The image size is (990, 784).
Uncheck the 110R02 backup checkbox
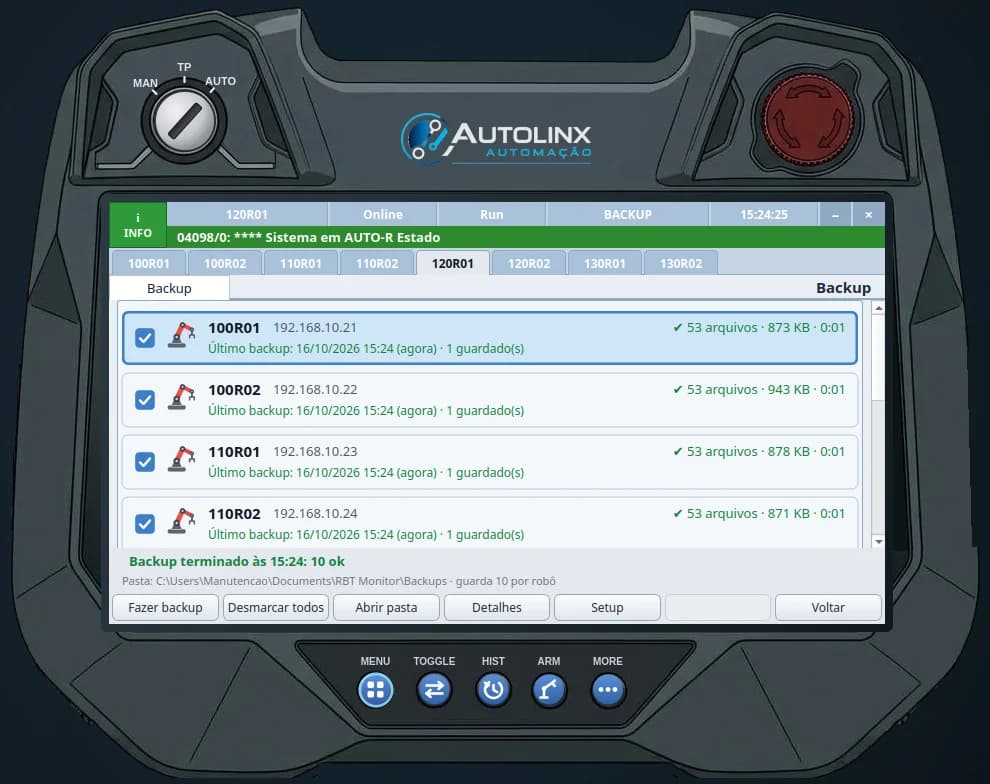[145, 523]
